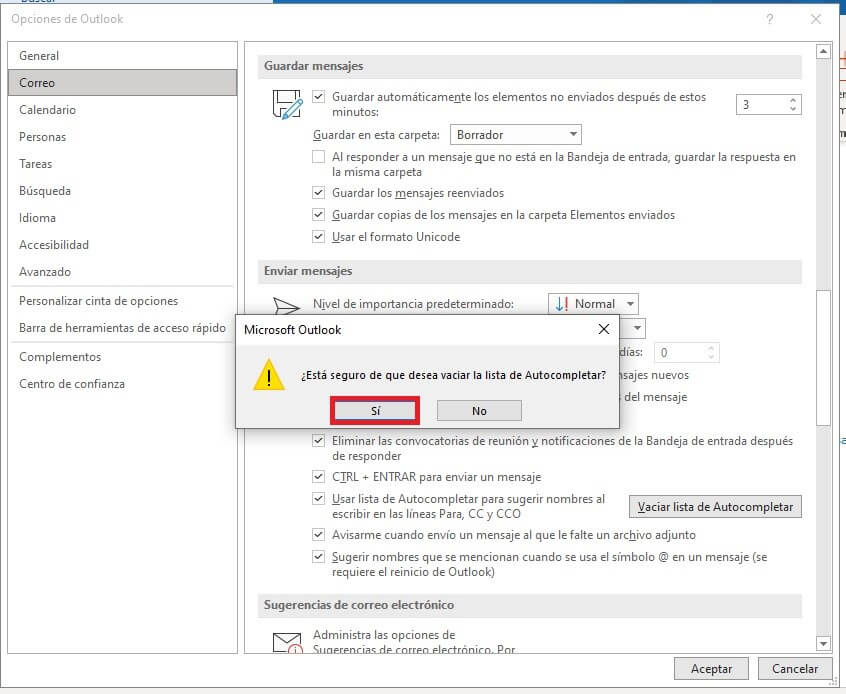Toggle Avisarme cuando falte un archivo adjunto
The image size is (846, 694).
click(x=318, y=535)
